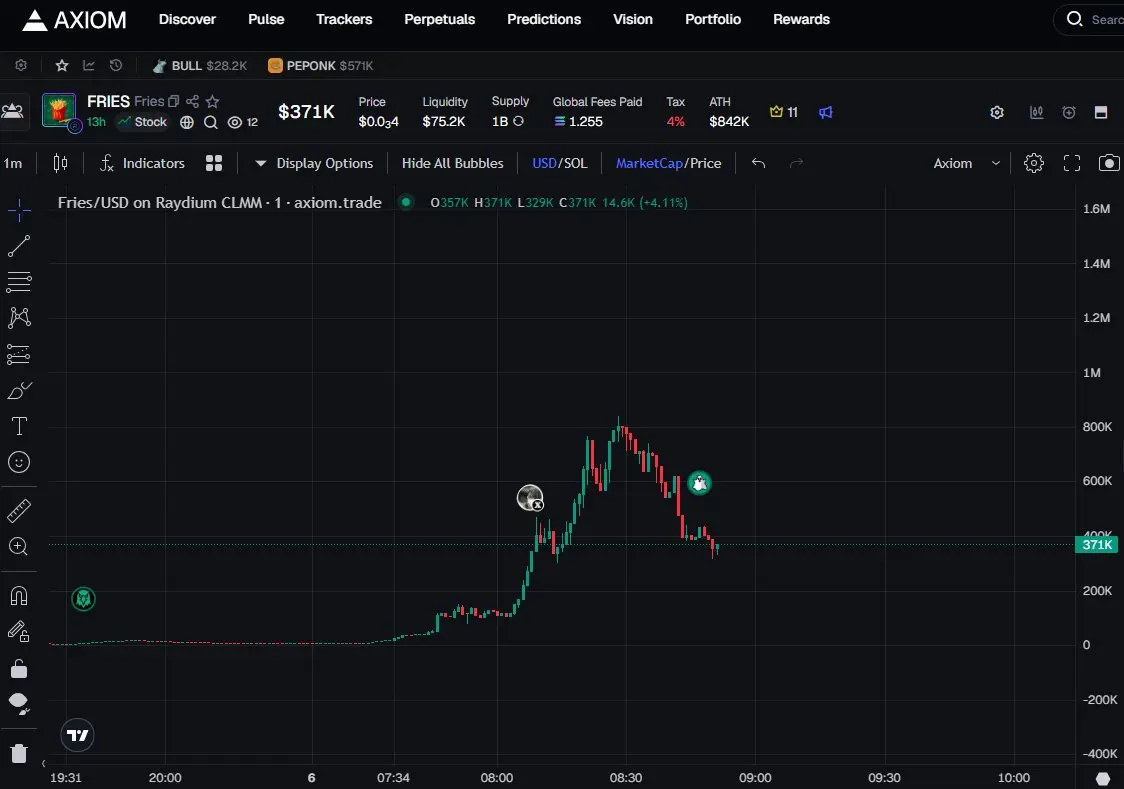This screenshot has height=789, width=1124.
Task: Change the 1m timeframe interval
Action: point(13,163)
